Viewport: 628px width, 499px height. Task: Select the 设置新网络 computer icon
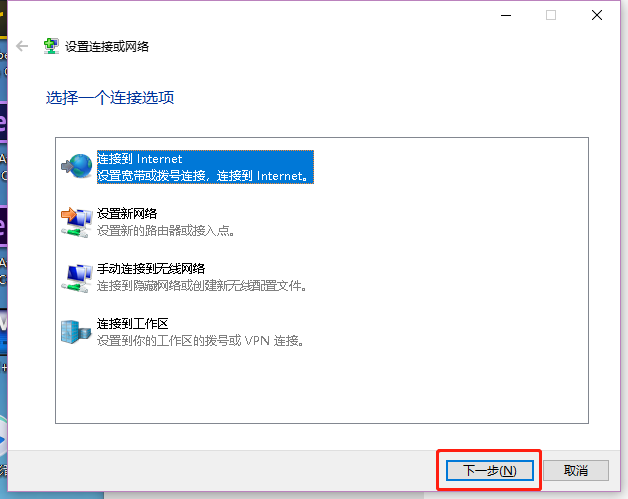tap(76, 222)
